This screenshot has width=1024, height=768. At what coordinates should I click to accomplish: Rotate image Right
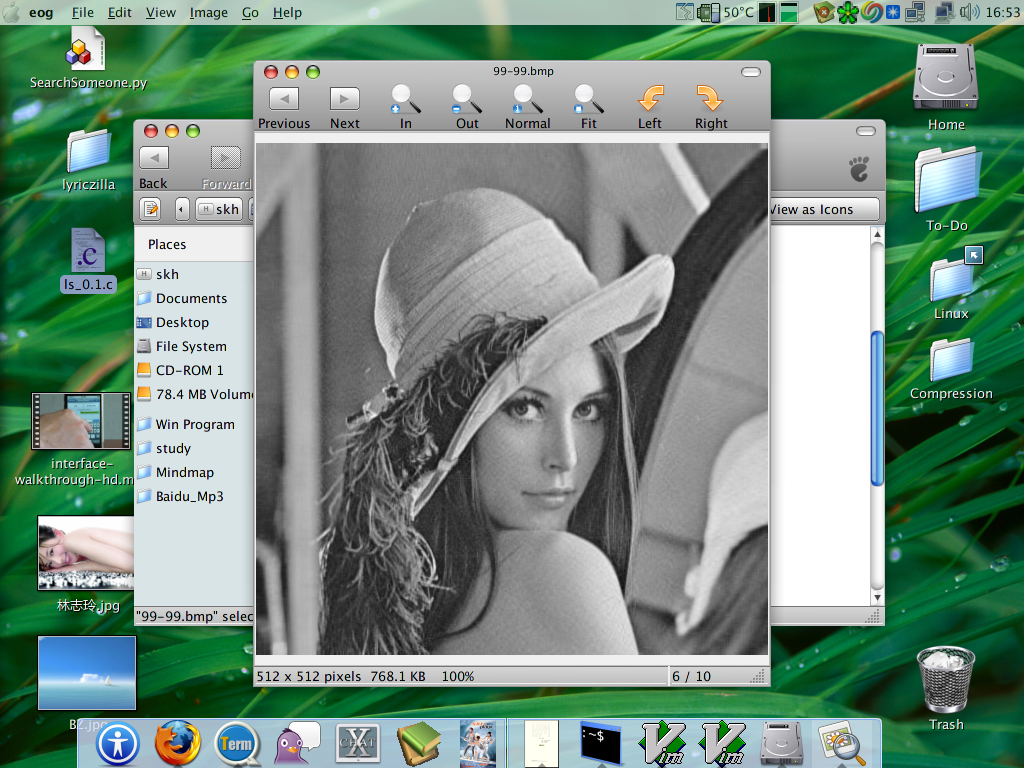711,107
